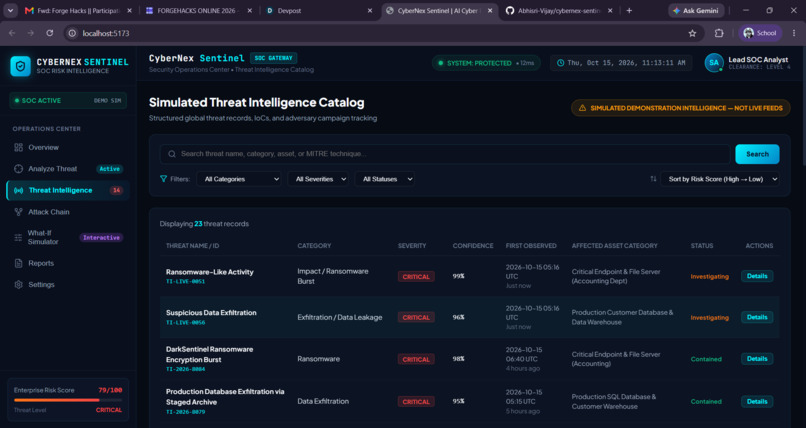Close the Devpost tab
The width and height of the screenshot is (806, 428).
tap(370, 10)
